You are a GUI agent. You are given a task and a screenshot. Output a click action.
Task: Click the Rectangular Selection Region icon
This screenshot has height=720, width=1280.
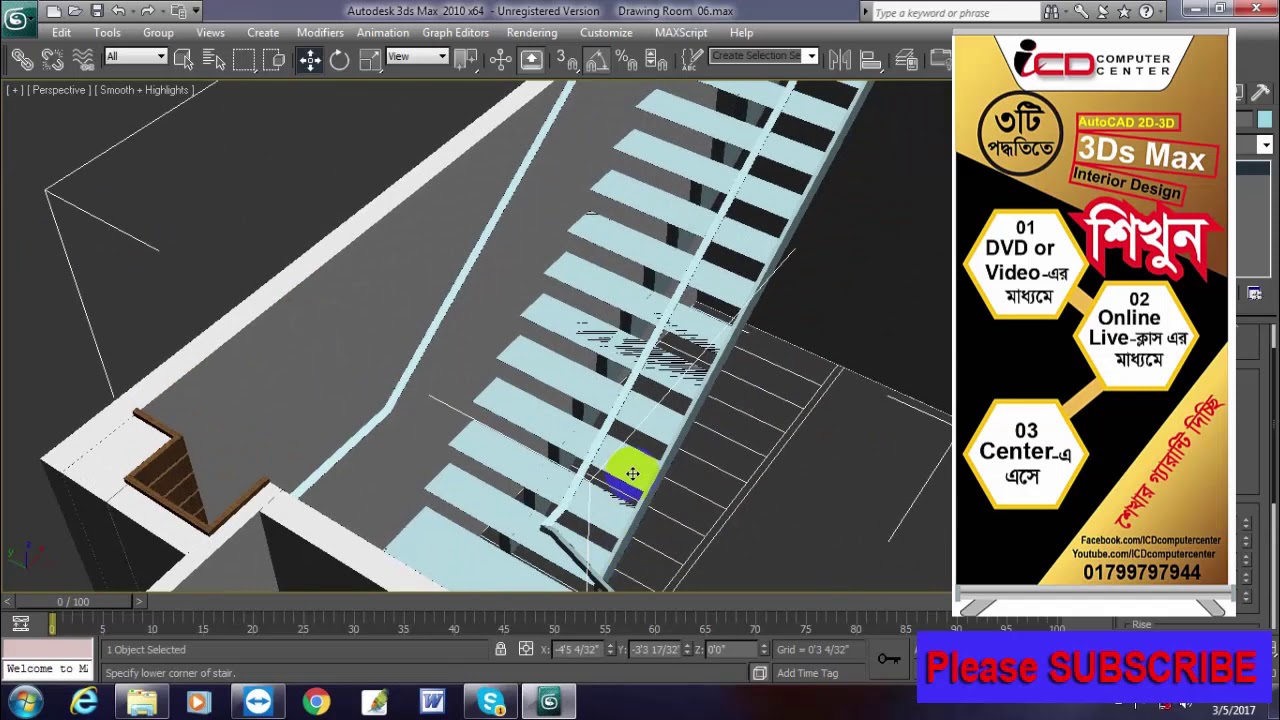[244, 60]
